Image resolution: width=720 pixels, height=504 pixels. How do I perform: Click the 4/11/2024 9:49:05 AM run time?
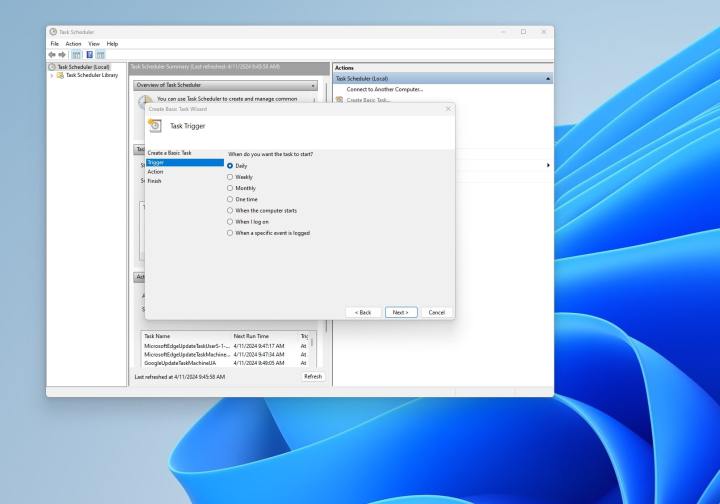[x=259, y=363]
